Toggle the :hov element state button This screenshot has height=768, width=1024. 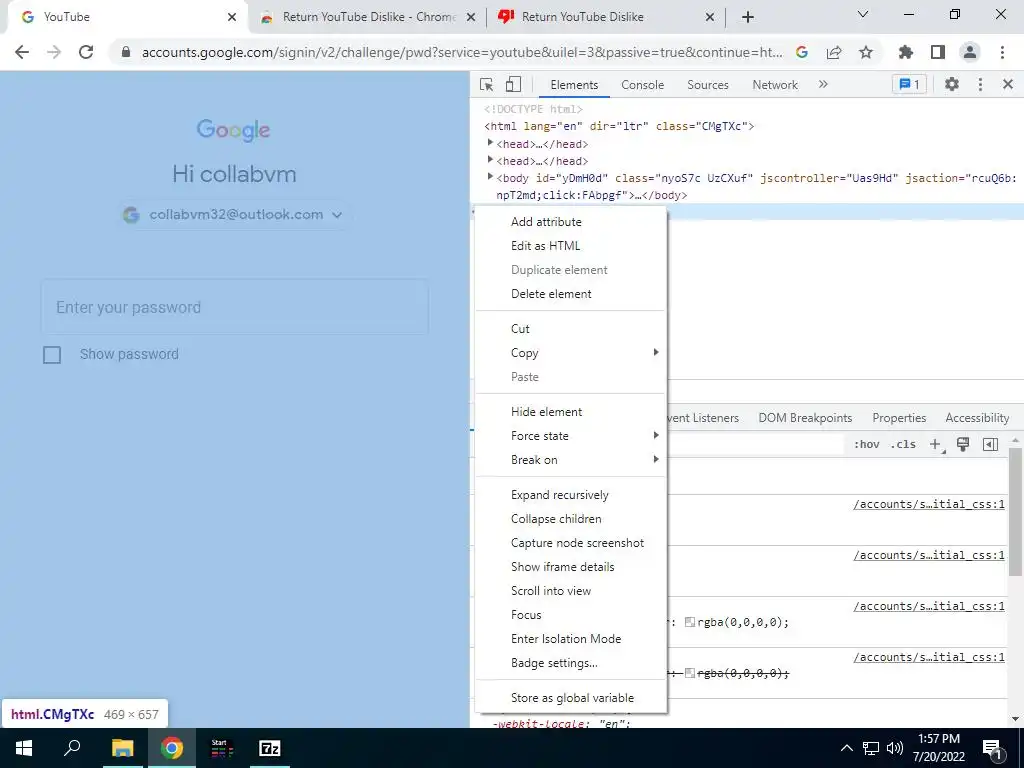point(866,444)
